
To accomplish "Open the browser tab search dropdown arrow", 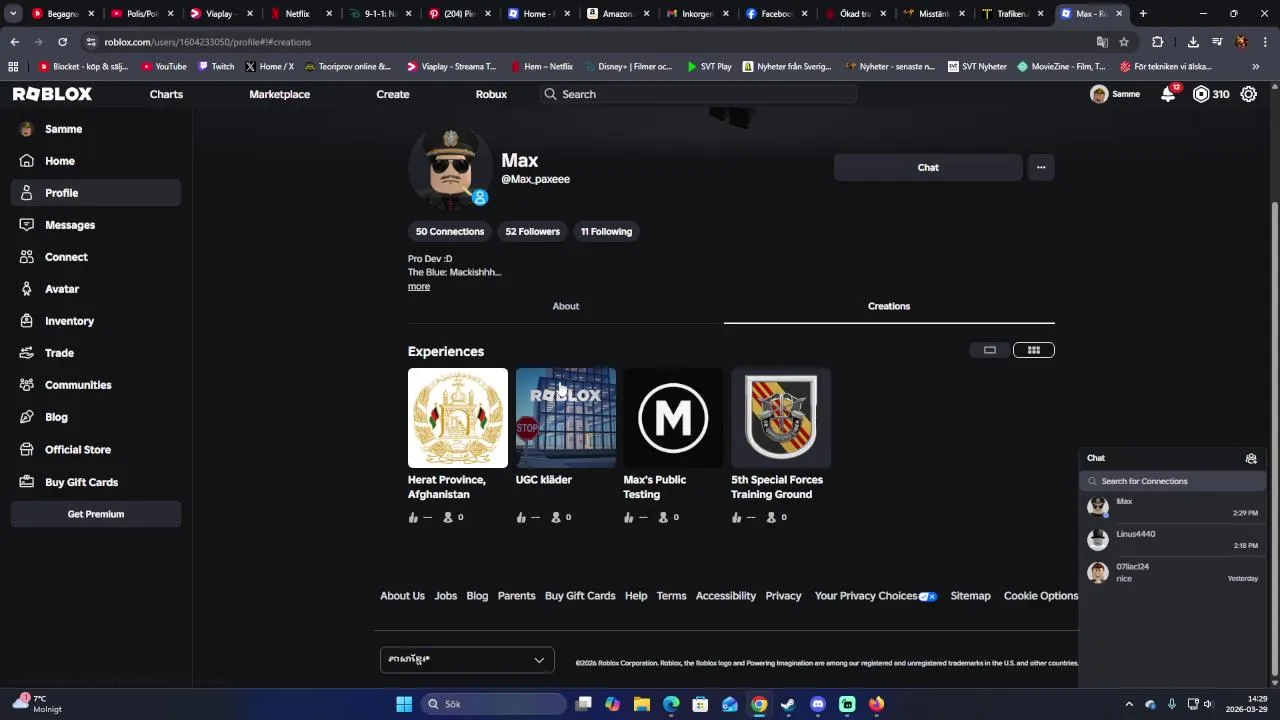I will pyautogui.click(x=13, y=14).
